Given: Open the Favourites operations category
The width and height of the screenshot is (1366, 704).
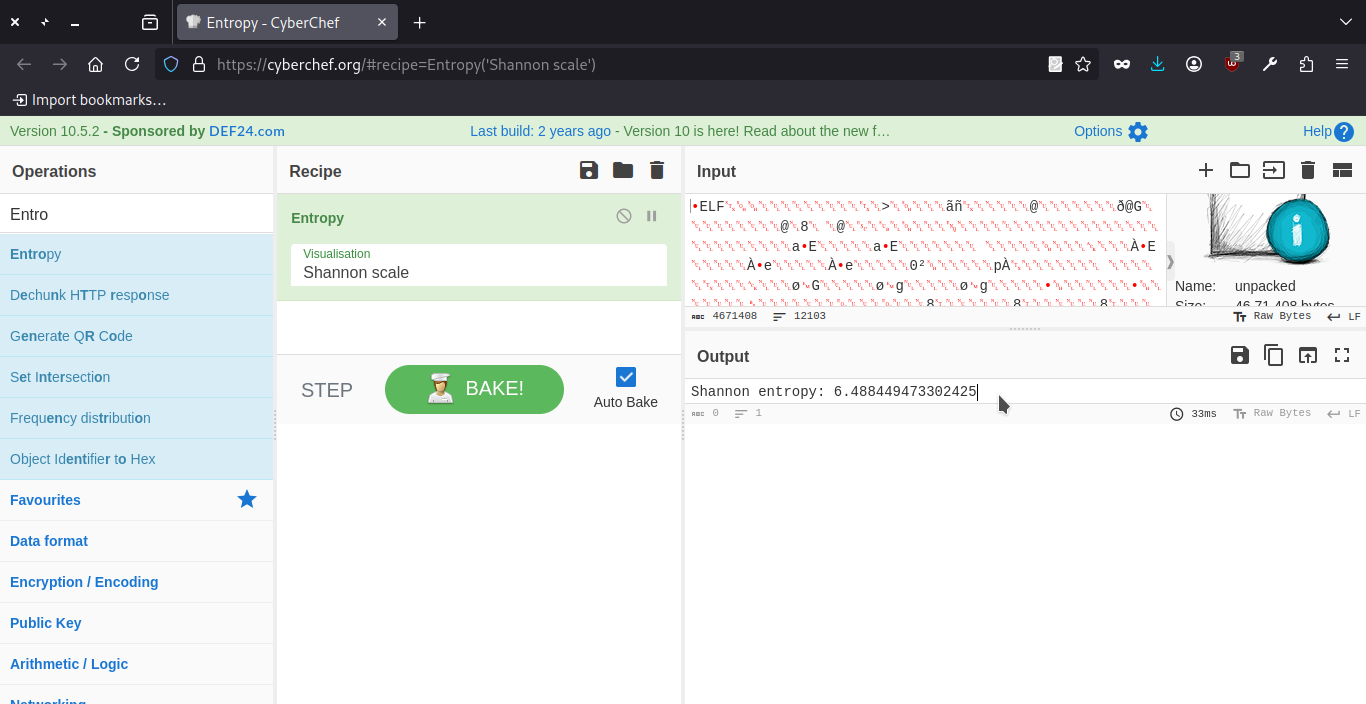Looking at the screenshot, I should click(x=46, y=500).
